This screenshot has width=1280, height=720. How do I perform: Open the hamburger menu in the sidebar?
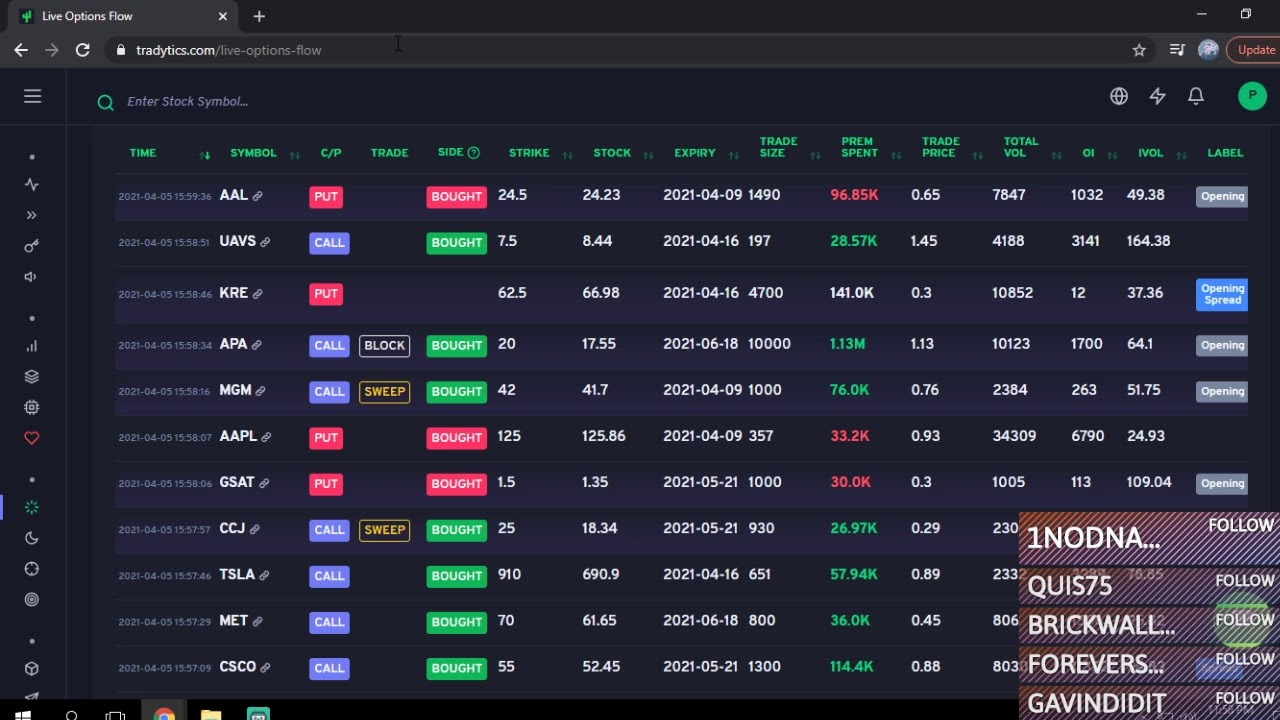(x=33, y=96)
